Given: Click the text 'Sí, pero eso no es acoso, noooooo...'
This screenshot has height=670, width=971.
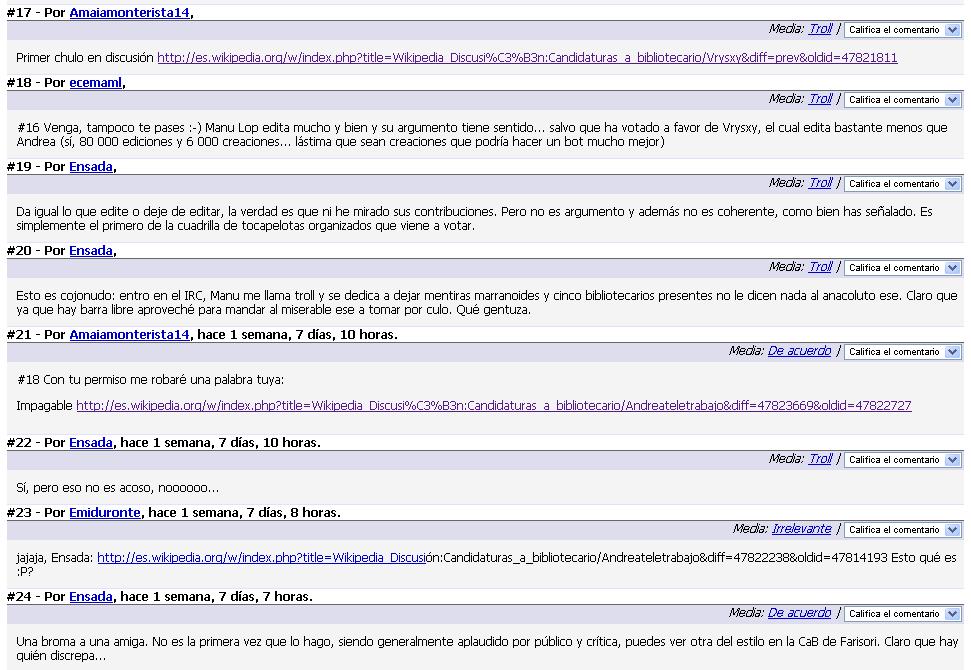Looking at the screenshot, I should coord(118,488).
